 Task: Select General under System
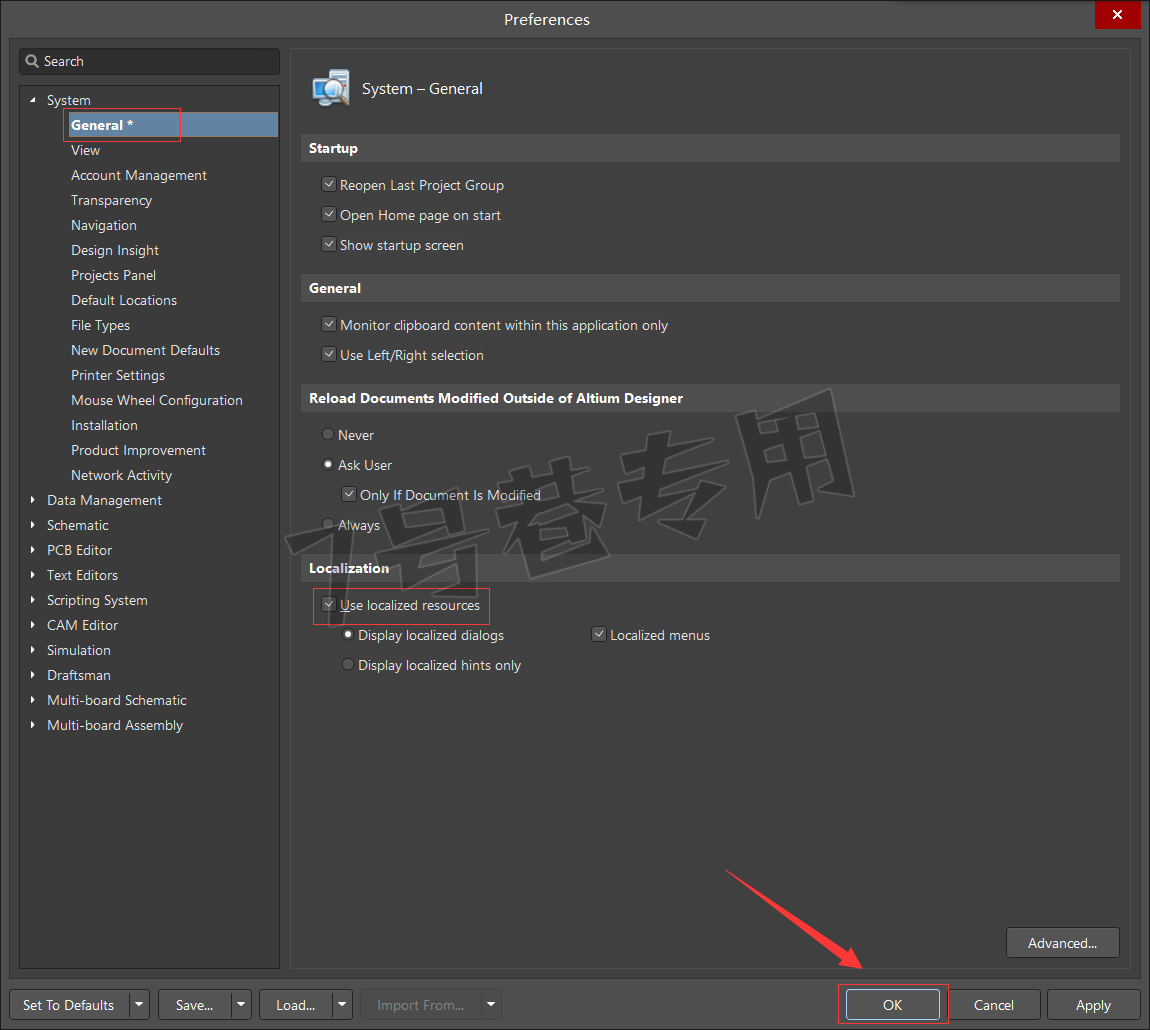pos(172,125)
